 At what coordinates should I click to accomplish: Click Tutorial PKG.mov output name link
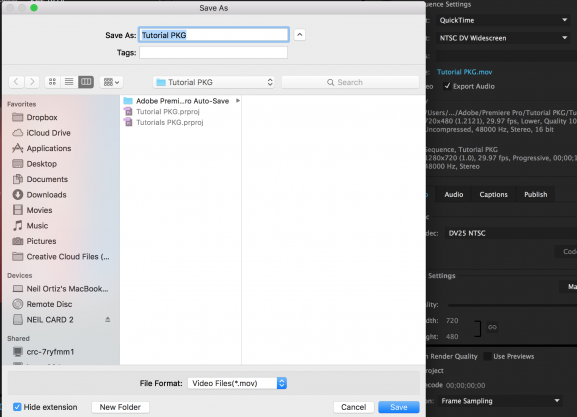[x=464, y=72]
